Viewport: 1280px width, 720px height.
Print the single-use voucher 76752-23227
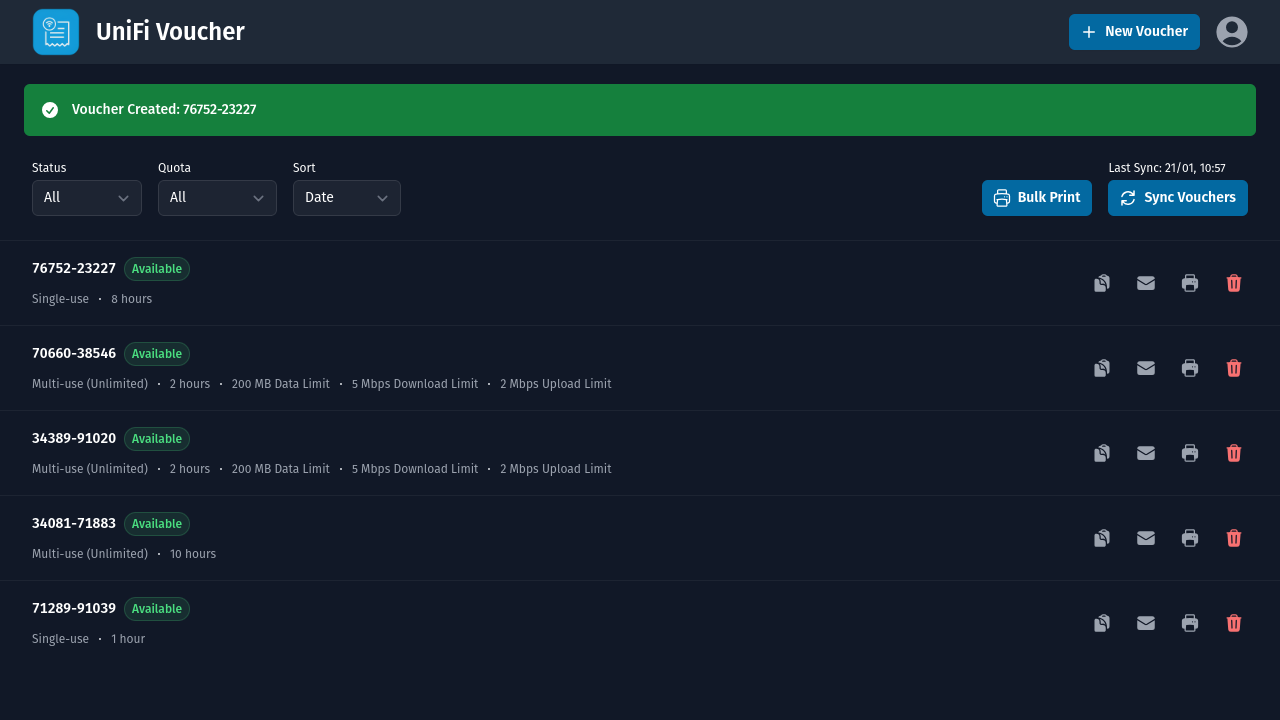(1189, 283)
